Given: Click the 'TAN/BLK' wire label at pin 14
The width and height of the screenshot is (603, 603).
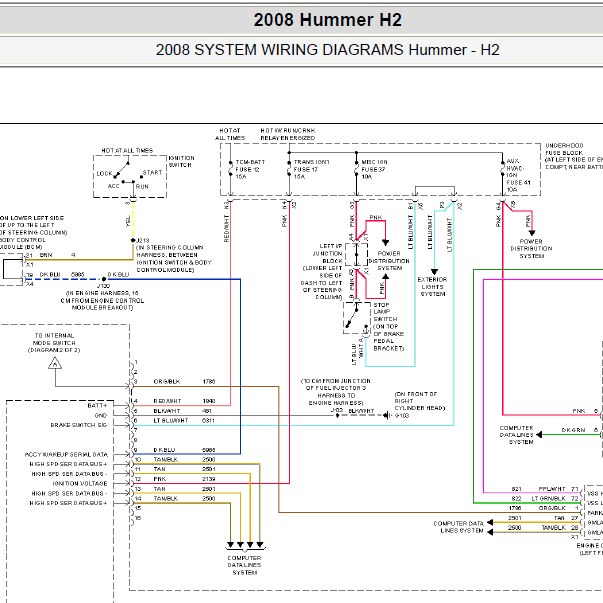Looking at the screenshot, I should pyautogui.click(x=165, y=499).
